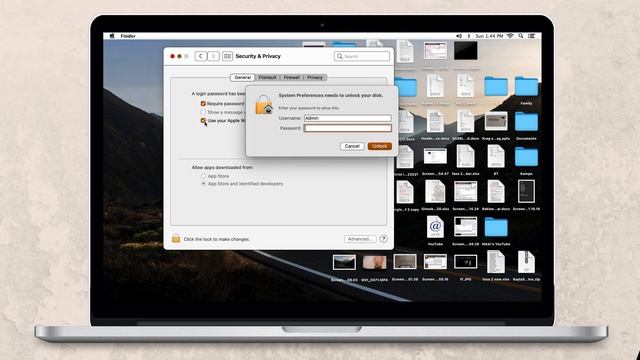Click the Apple menu logo

point(112,36)
